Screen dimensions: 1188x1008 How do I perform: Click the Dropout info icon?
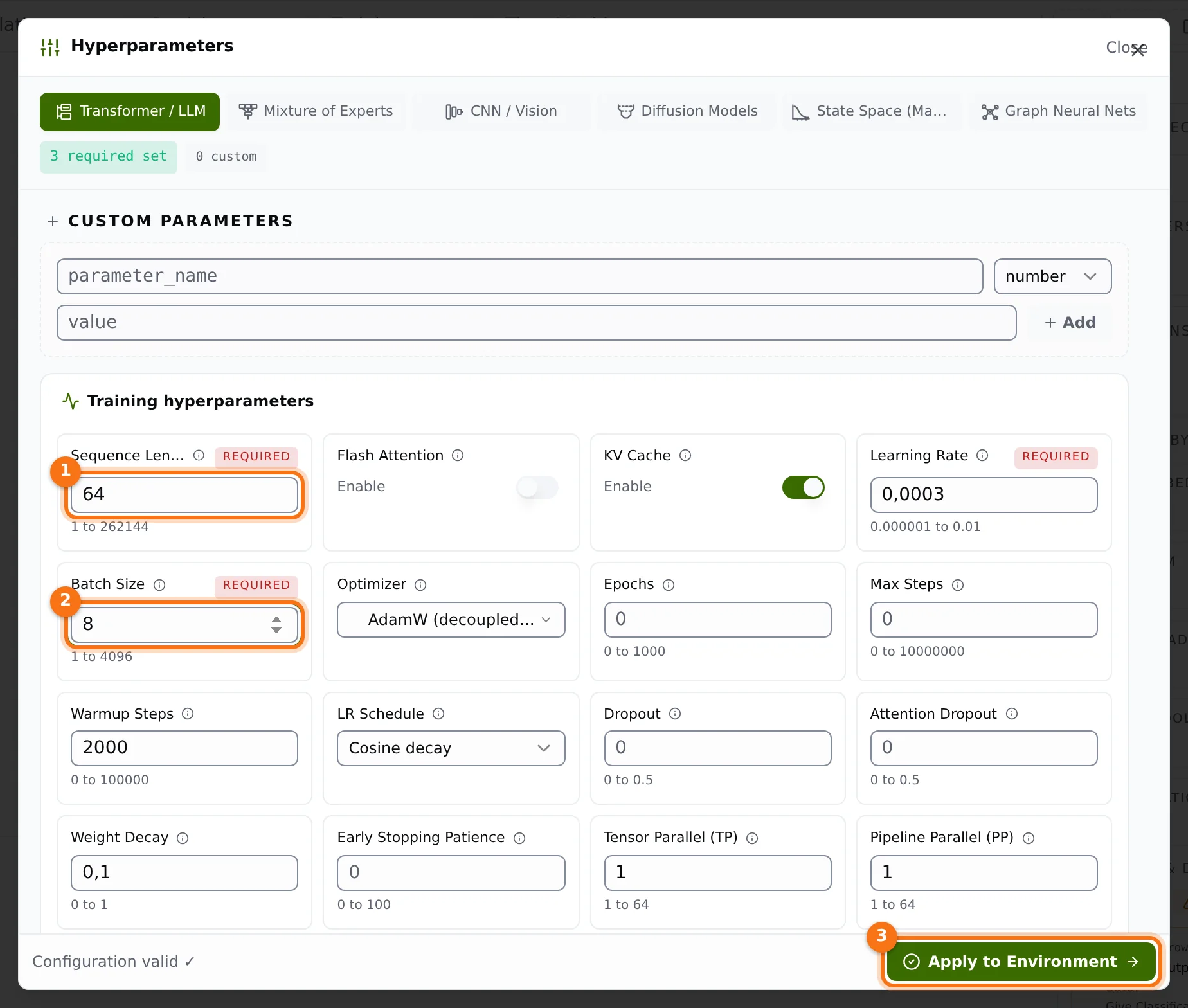pos(675,714)
